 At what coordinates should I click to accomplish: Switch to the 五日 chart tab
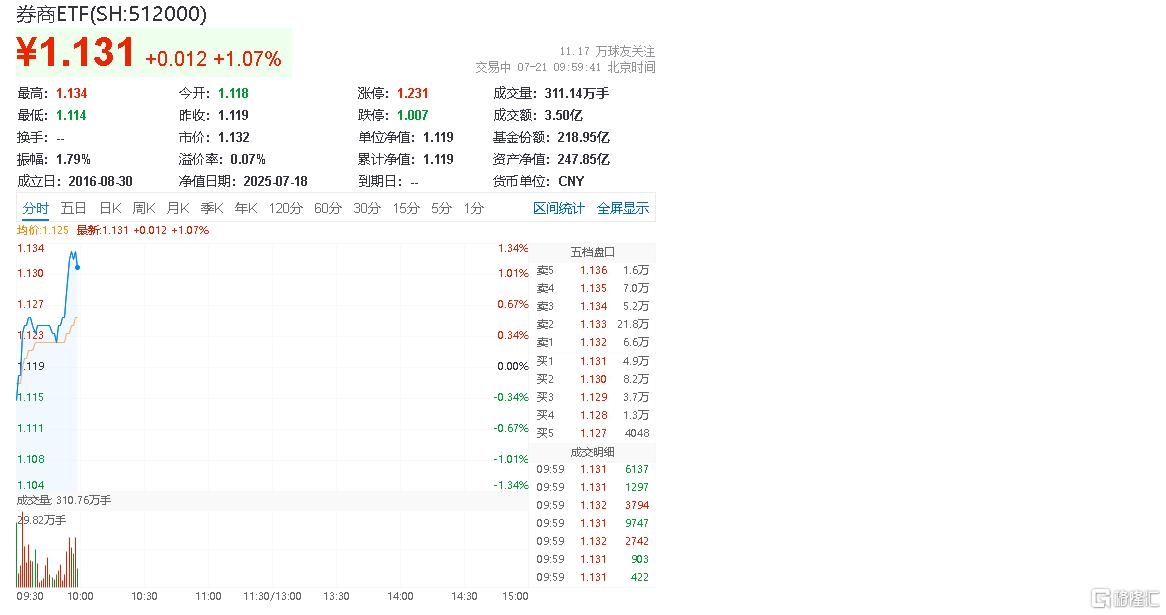(x=73, y=208)
